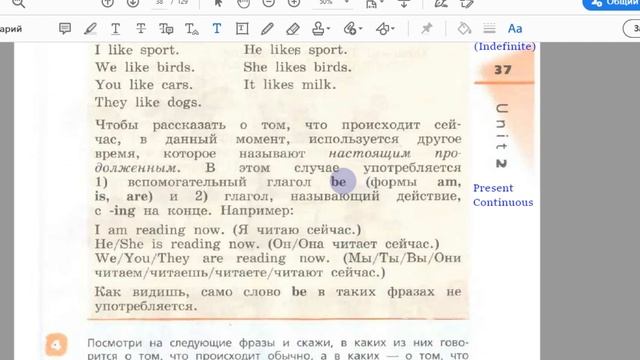Screen dimensions: 640x360
Task: Click the zoom in plus icon
Action: tap(293, 3)
